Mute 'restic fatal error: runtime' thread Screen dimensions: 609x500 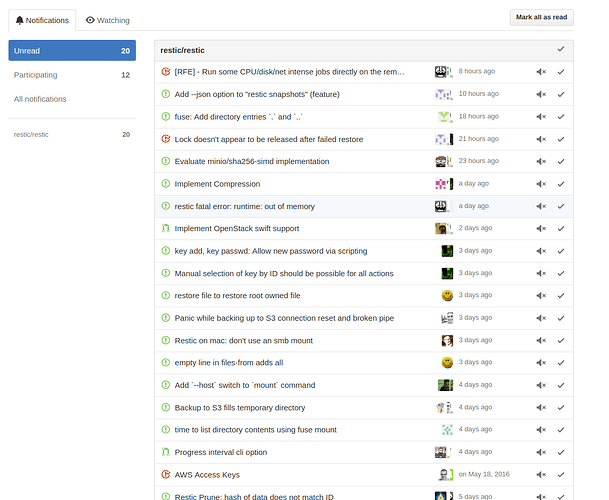pos(541,206)
